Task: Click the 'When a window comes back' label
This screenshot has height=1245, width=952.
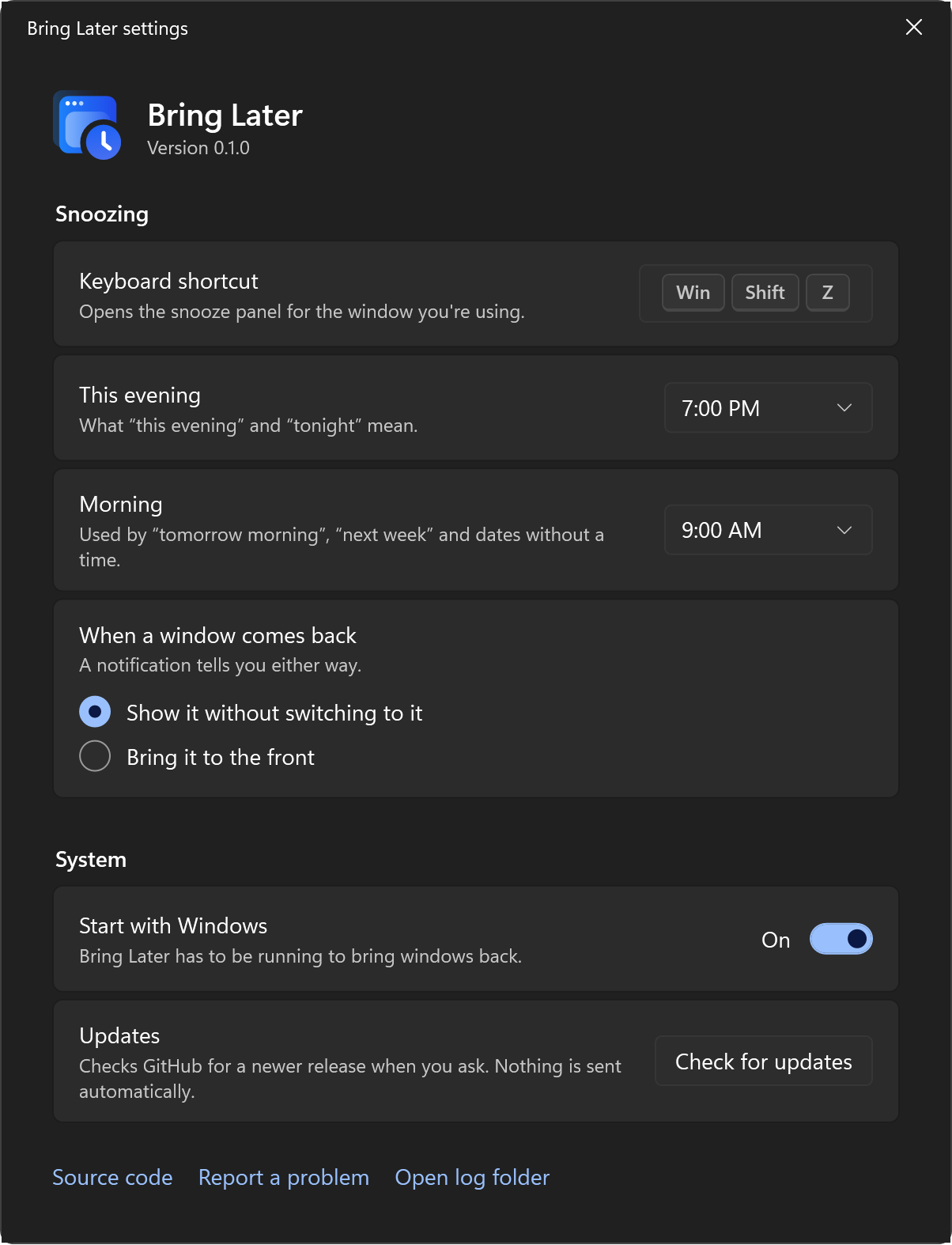Action: pos(218,636)
